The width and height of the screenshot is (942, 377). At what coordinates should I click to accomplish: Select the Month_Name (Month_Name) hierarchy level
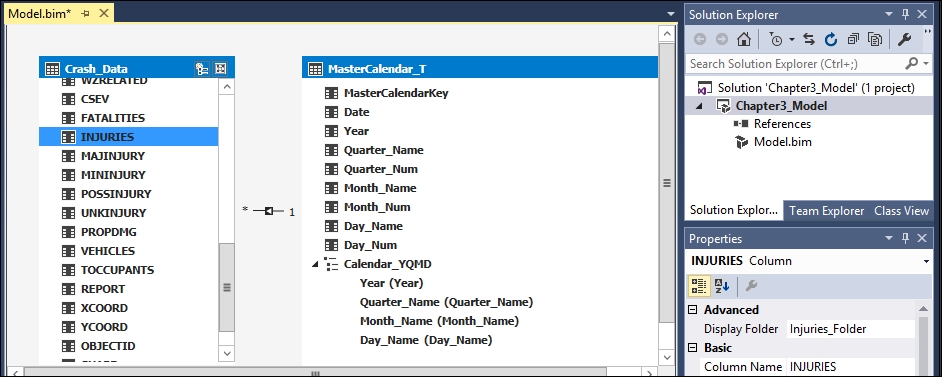coord(439,321)
